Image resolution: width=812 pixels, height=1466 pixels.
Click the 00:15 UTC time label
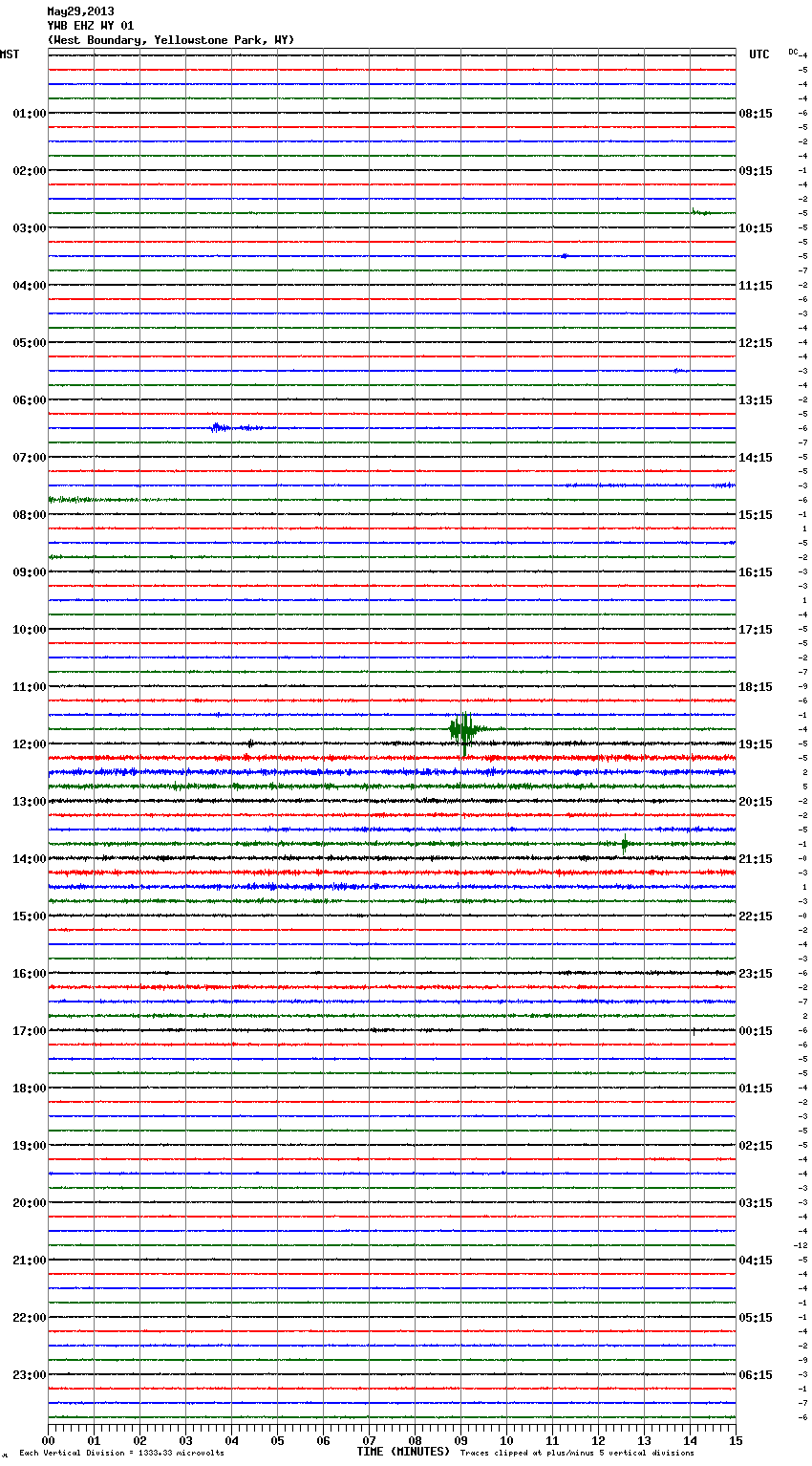(756, 1031)
